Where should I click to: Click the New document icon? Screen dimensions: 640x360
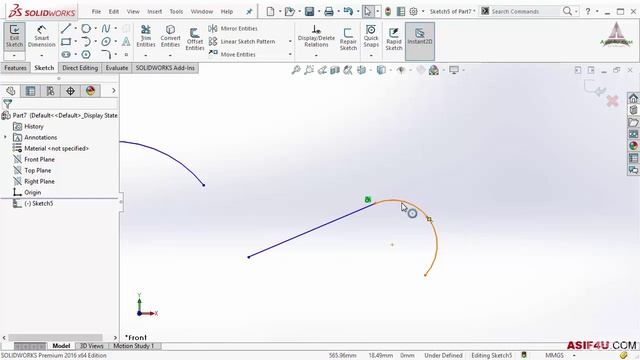point(270,11)
